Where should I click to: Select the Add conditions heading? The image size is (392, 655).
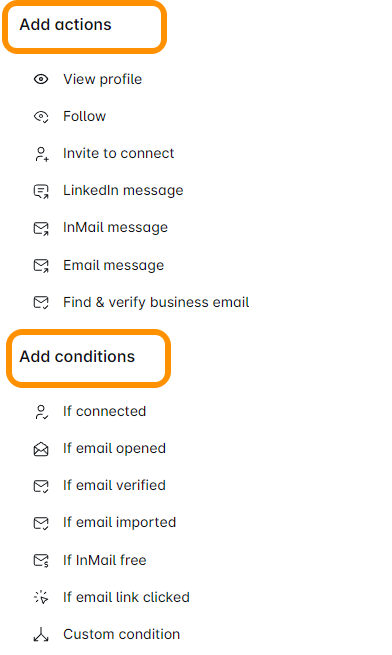[x=77, y=356]
